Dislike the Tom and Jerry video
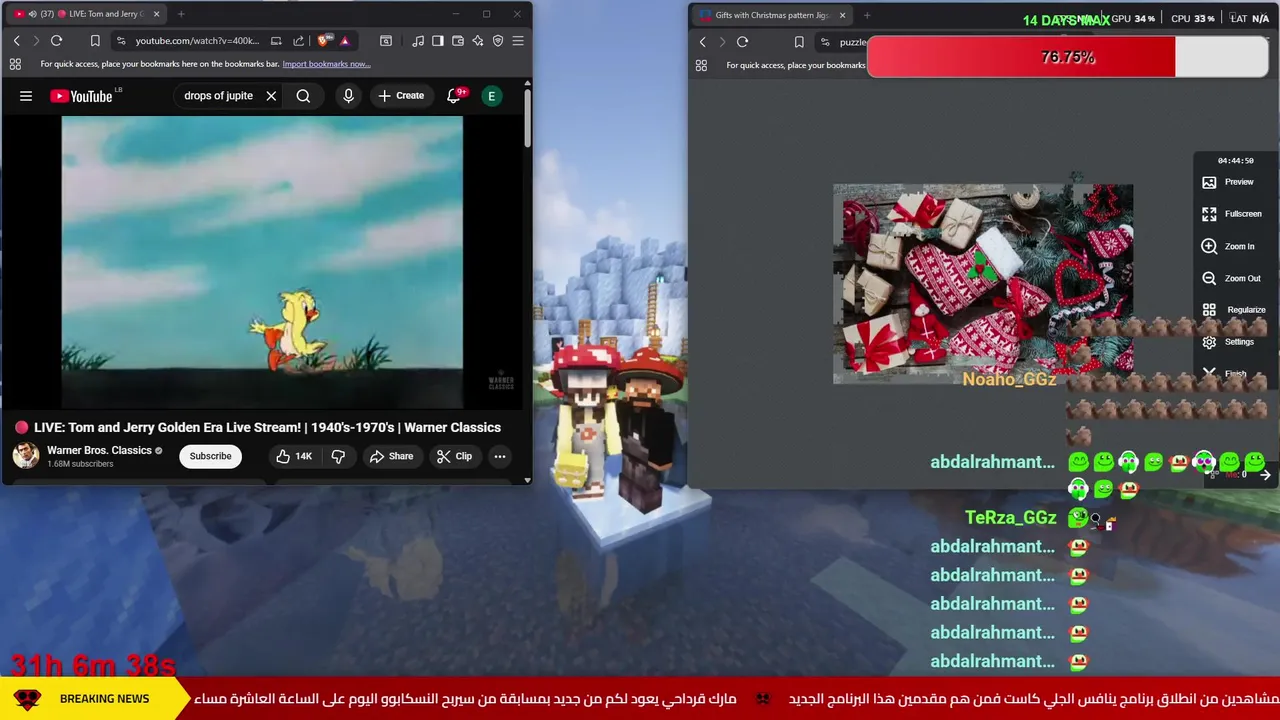Viewport: 1280px width, 720px height. coord(338,456)
